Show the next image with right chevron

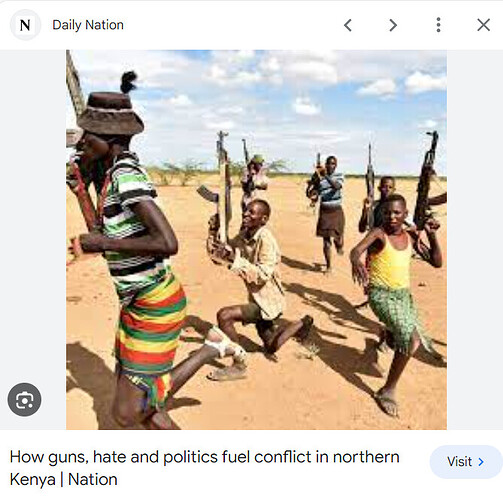[393, 25]
